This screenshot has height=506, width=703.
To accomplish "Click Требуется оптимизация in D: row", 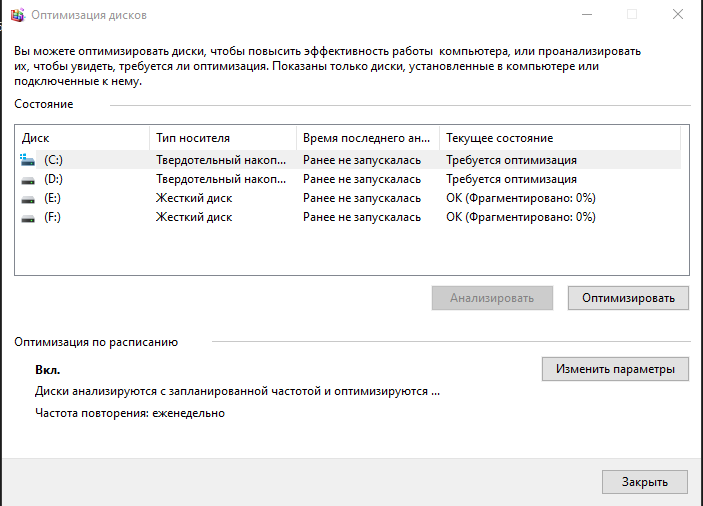I will [511, 179].
